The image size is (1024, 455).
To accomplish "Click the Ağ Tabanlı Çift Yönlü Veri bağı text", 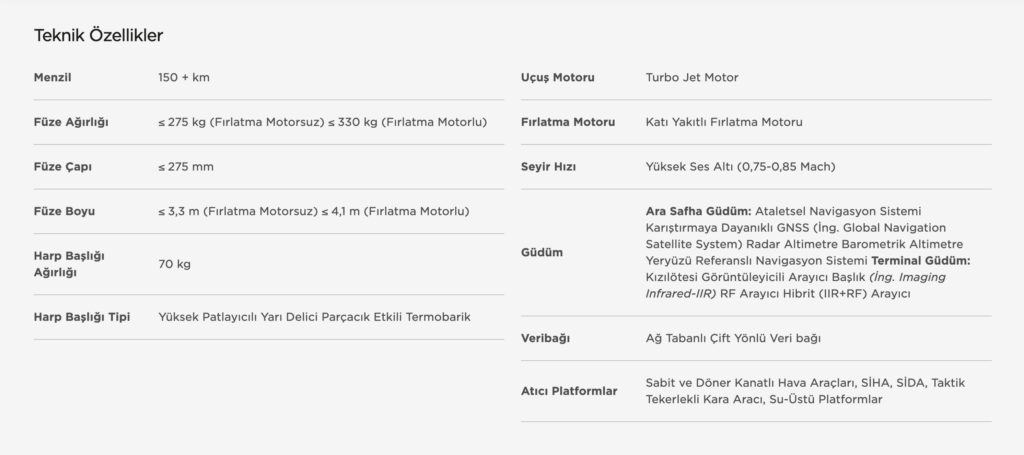I will point(733,338).
